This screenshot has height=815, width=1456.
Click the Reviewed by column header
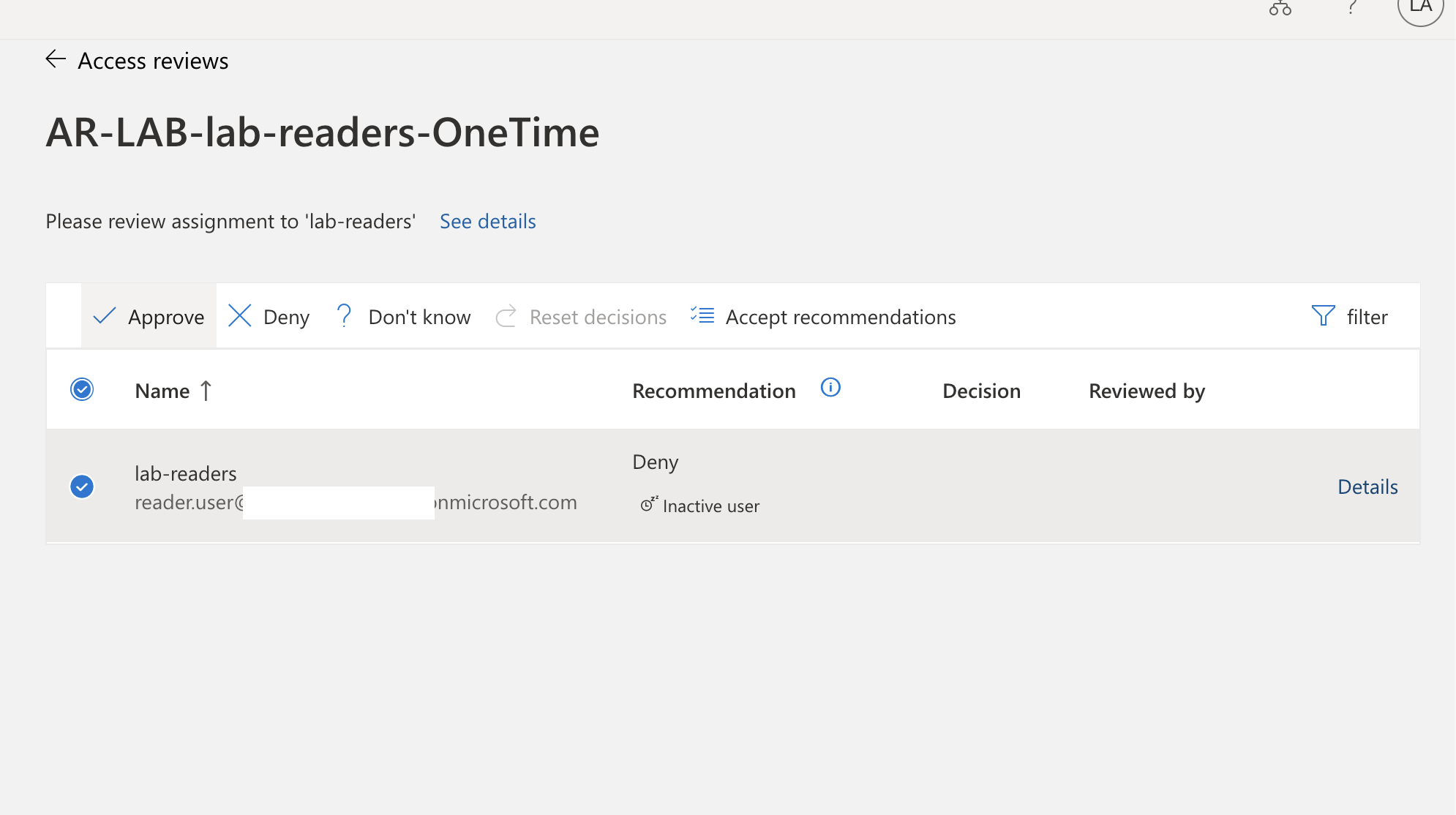point(1147,391)
